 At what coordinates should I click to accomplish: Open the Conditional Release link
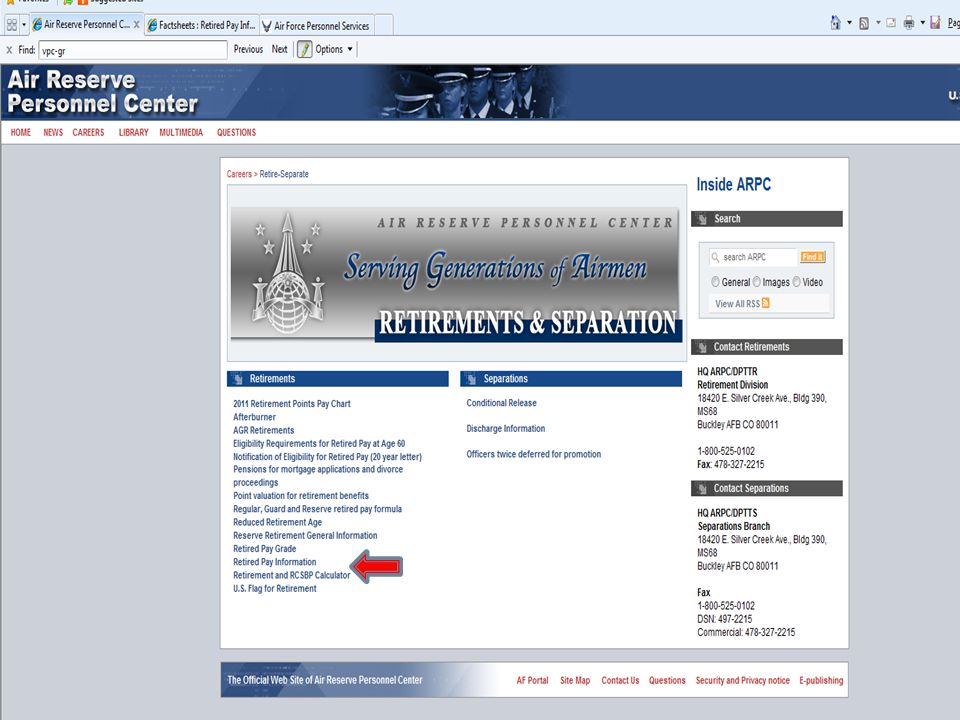[501, 403]
